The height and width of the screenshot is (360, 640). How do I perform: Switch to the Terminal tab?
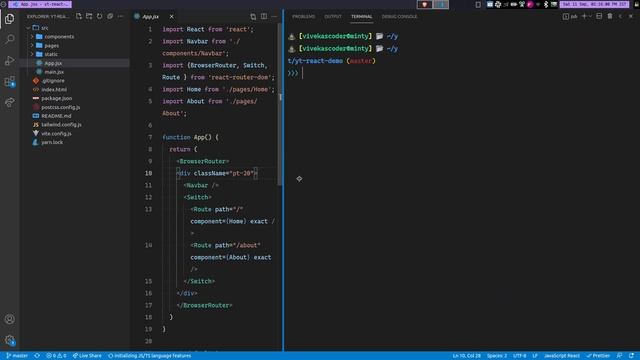pos(362,17)
